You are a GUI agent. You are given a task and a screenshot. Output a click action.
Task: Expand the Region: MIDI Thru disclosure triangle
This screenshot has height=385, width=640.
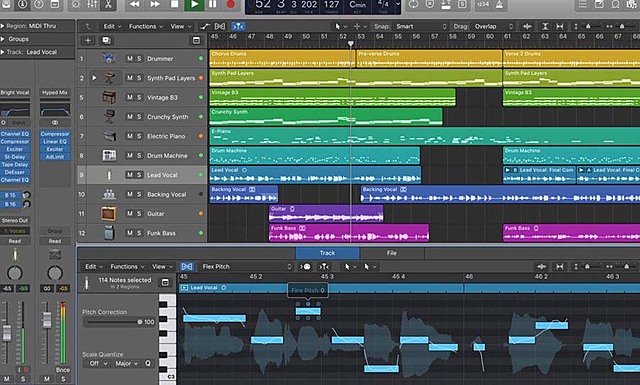click(x=2, y=26)
